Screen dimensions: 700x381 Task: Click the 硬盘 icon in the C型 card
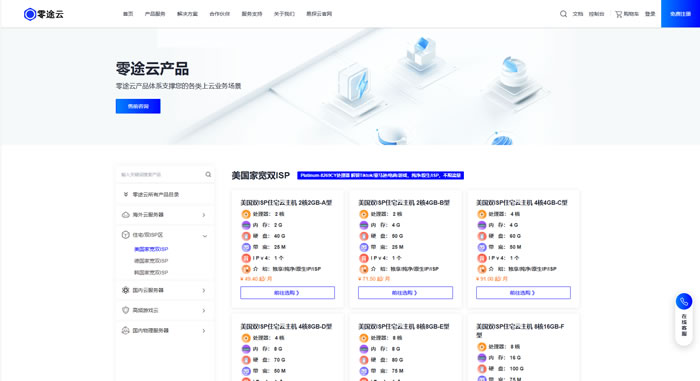(x=482, y=236)
